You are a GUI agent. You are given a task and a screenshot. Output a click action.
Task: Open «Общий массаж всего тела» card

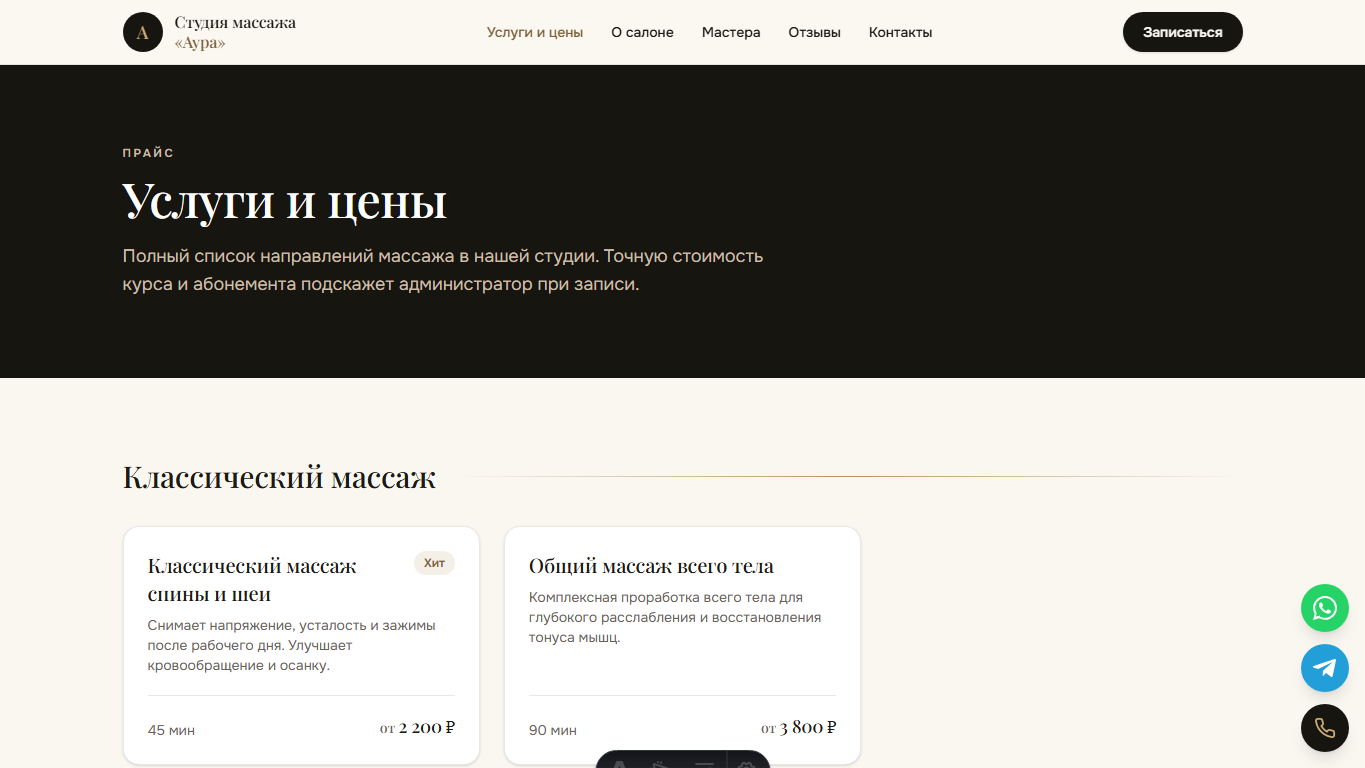pos(682,646)
